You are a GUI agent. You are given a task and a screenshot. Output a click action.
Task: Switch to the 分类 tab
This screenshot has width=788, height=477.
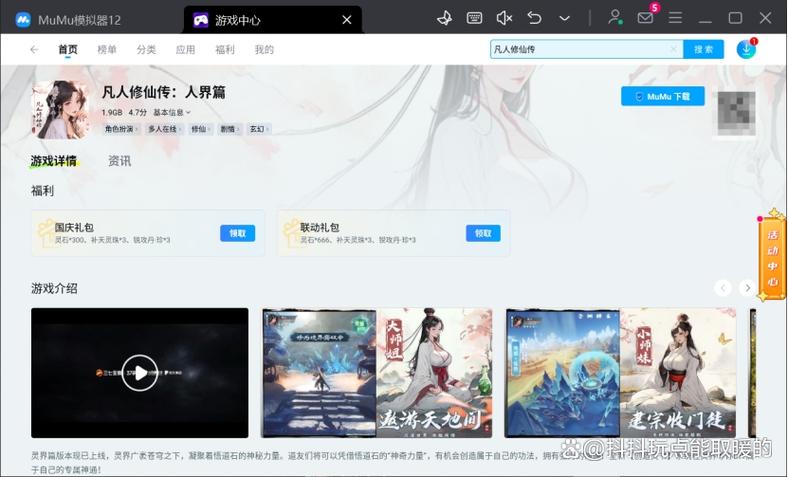point(146,49)
